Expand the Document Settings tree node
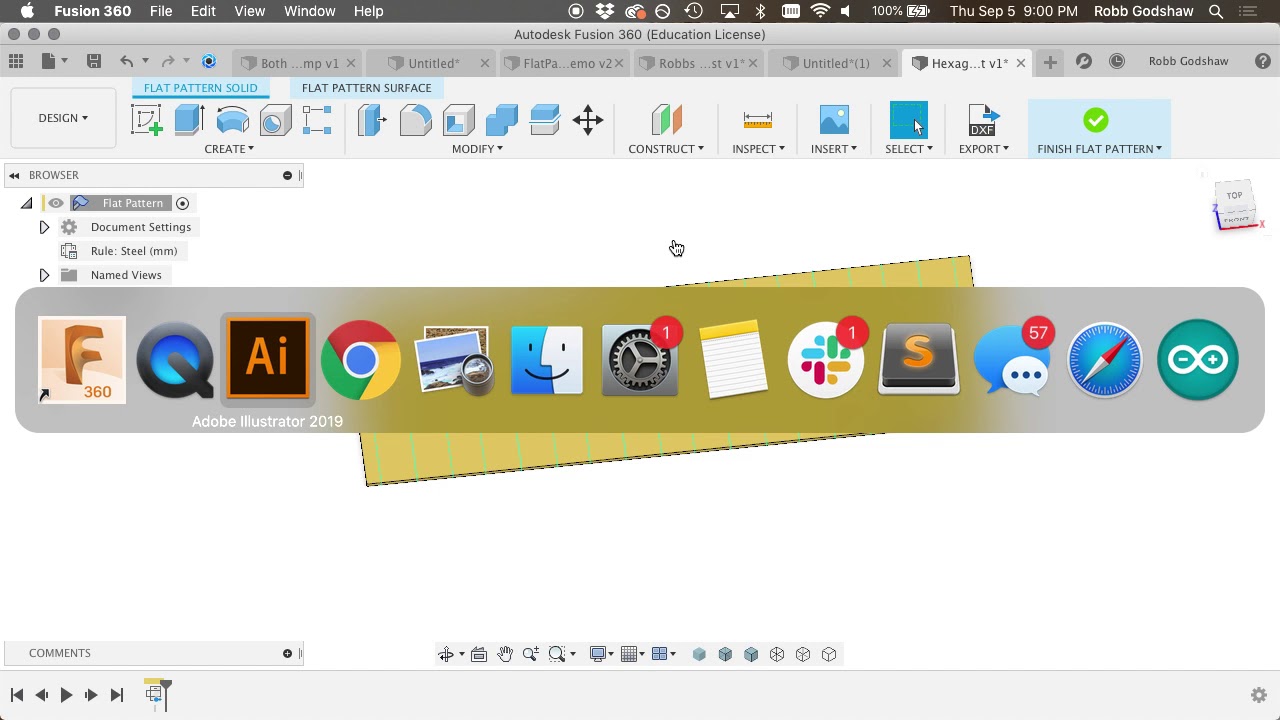Screen dimensions: 1280x720 coord(44,227)
